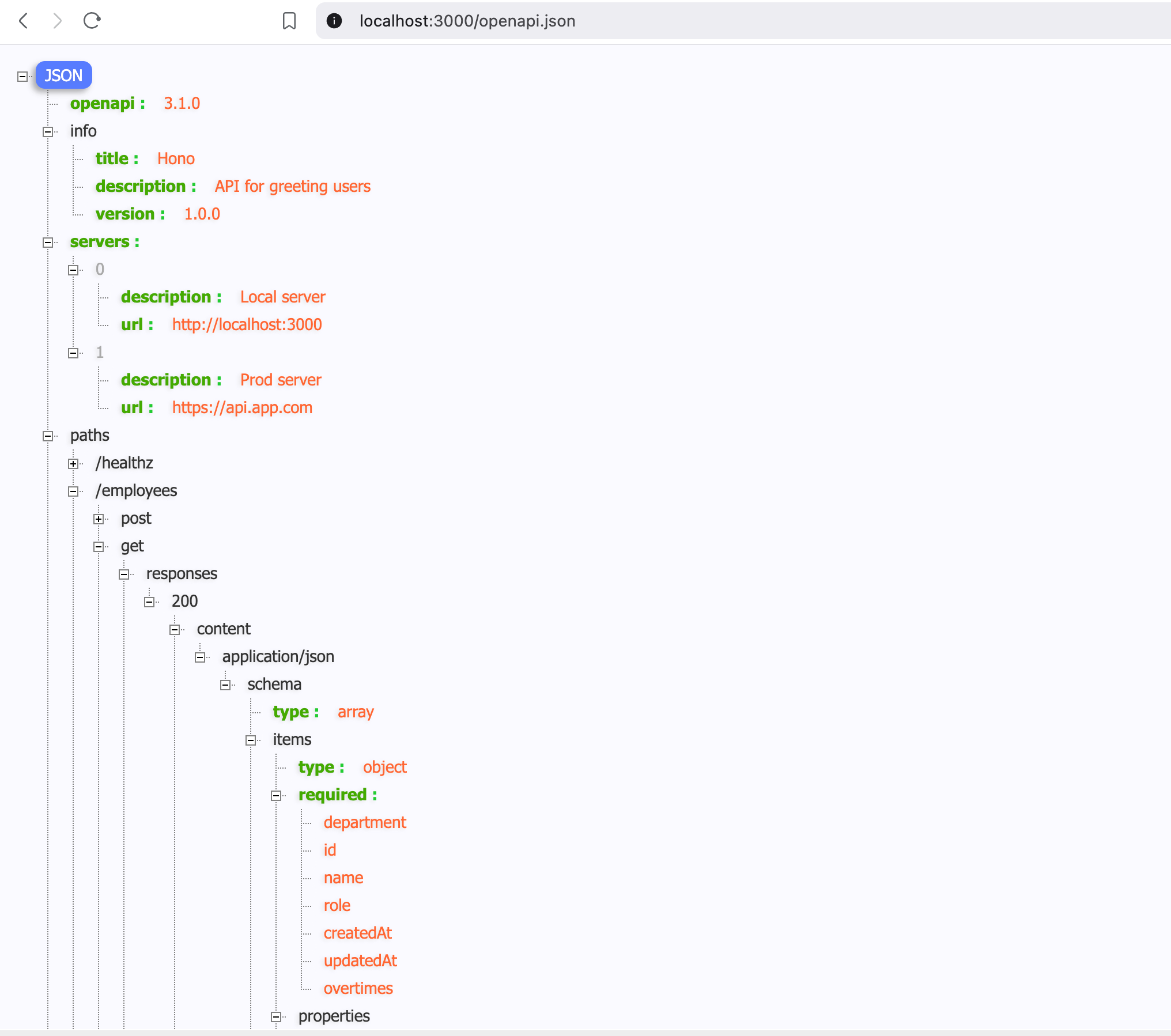The height and width of the screenshot is (1036, 1171).
Task: Click the https://api.app.com url value
Action: (243, 407)
